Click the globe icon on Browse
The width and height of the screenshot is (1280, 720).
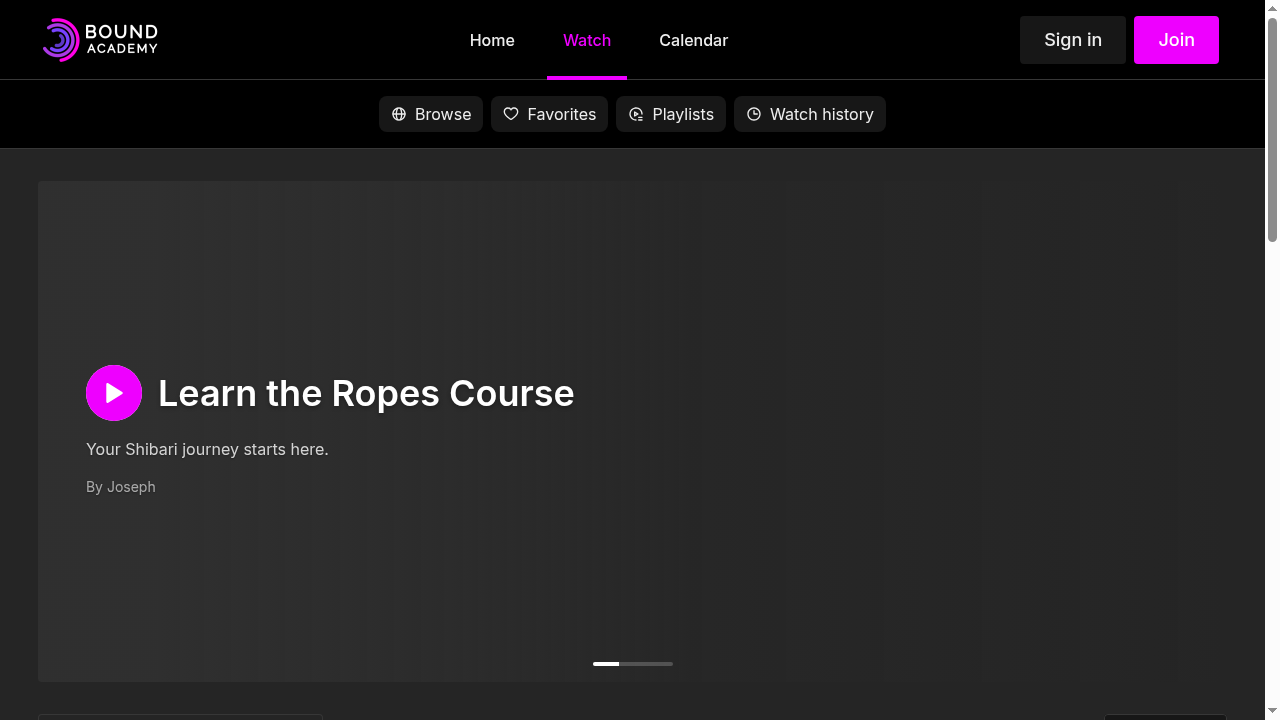click(399, 114)
